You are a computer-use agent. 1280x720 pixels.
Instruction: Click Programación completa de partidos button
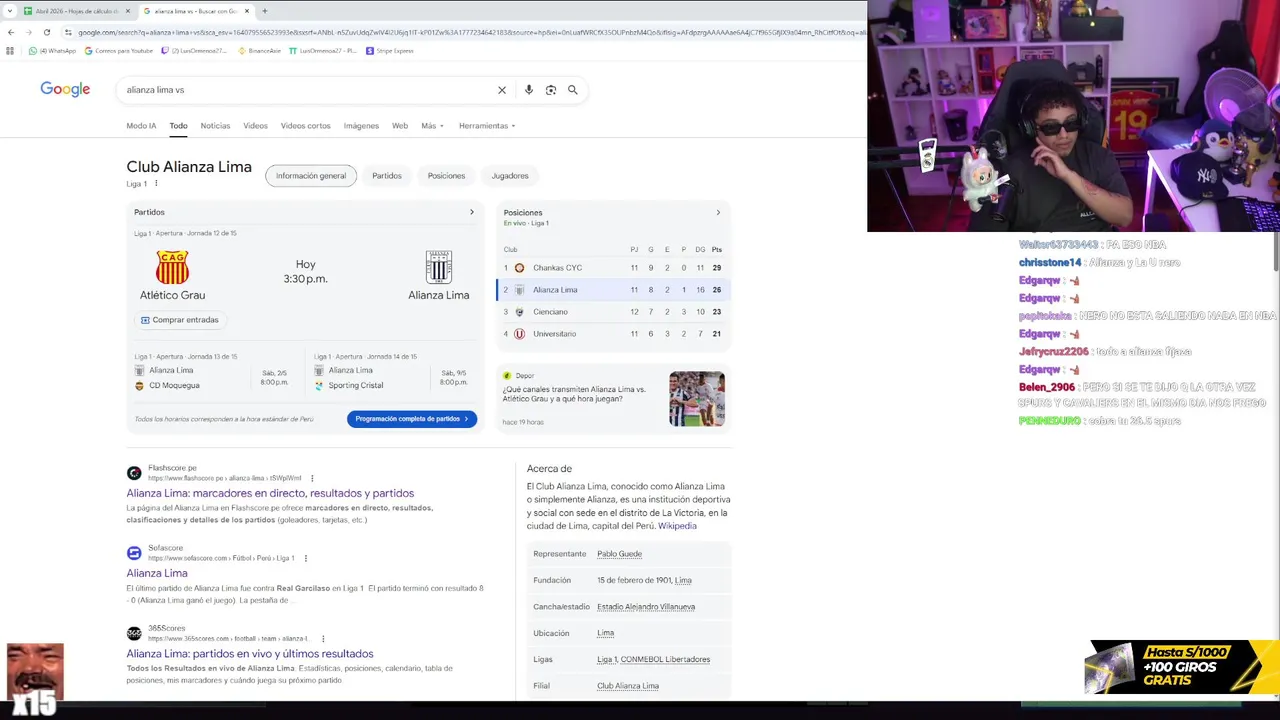tap(412, 419)
